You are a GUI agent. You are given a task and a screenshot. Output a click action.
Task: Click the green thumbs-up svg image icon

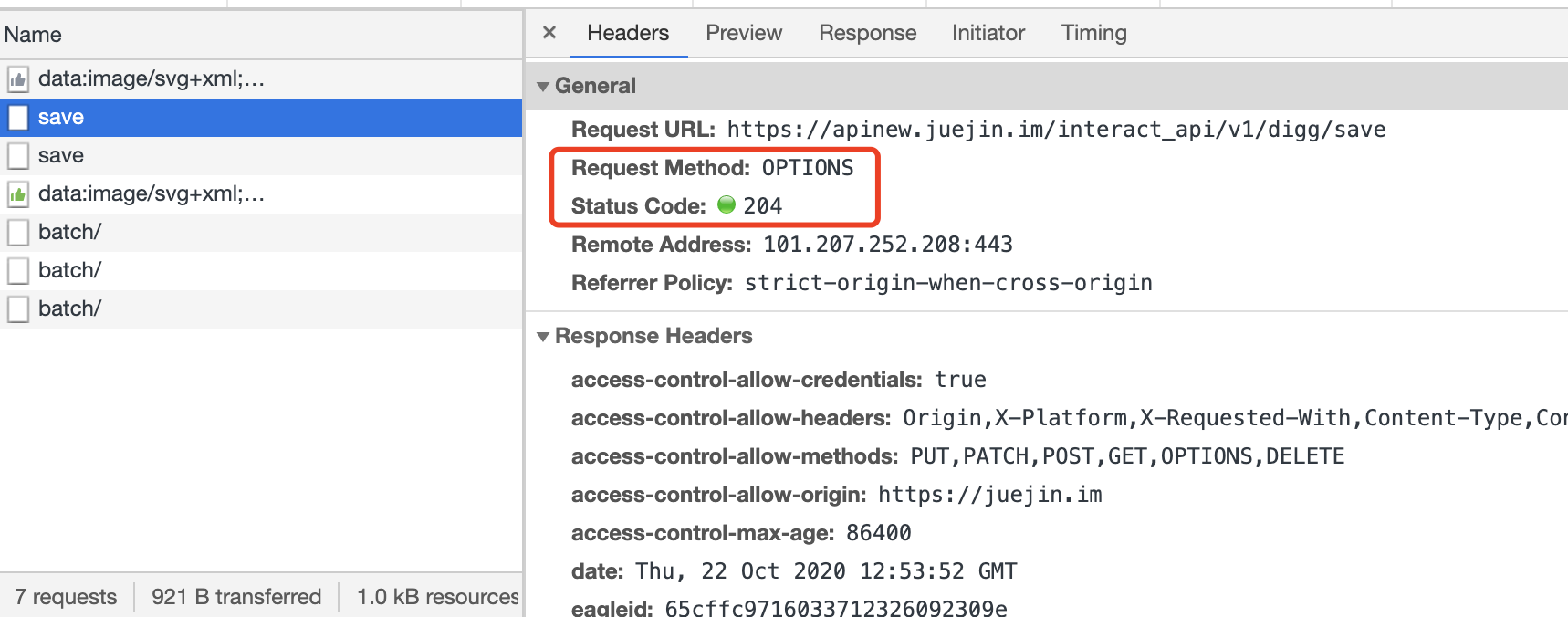tap(18, 194)
